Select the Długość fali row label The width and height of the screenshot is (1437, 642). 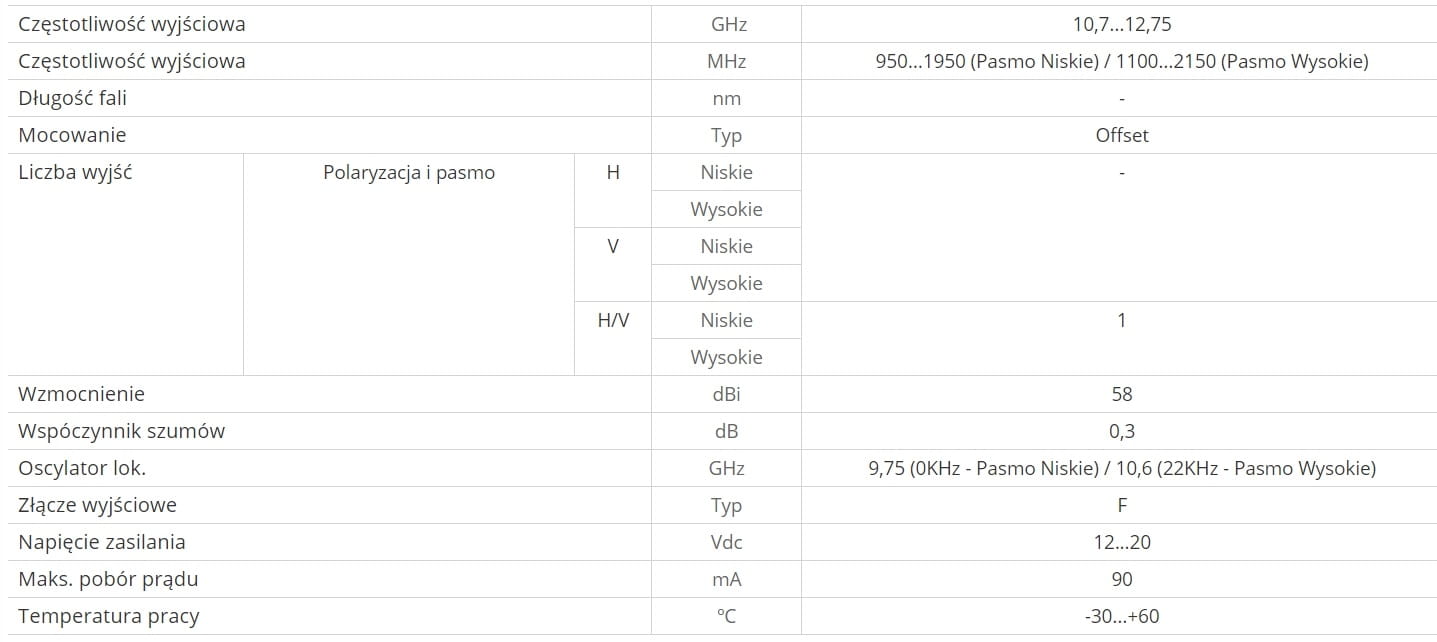click(x=73, y=98)
